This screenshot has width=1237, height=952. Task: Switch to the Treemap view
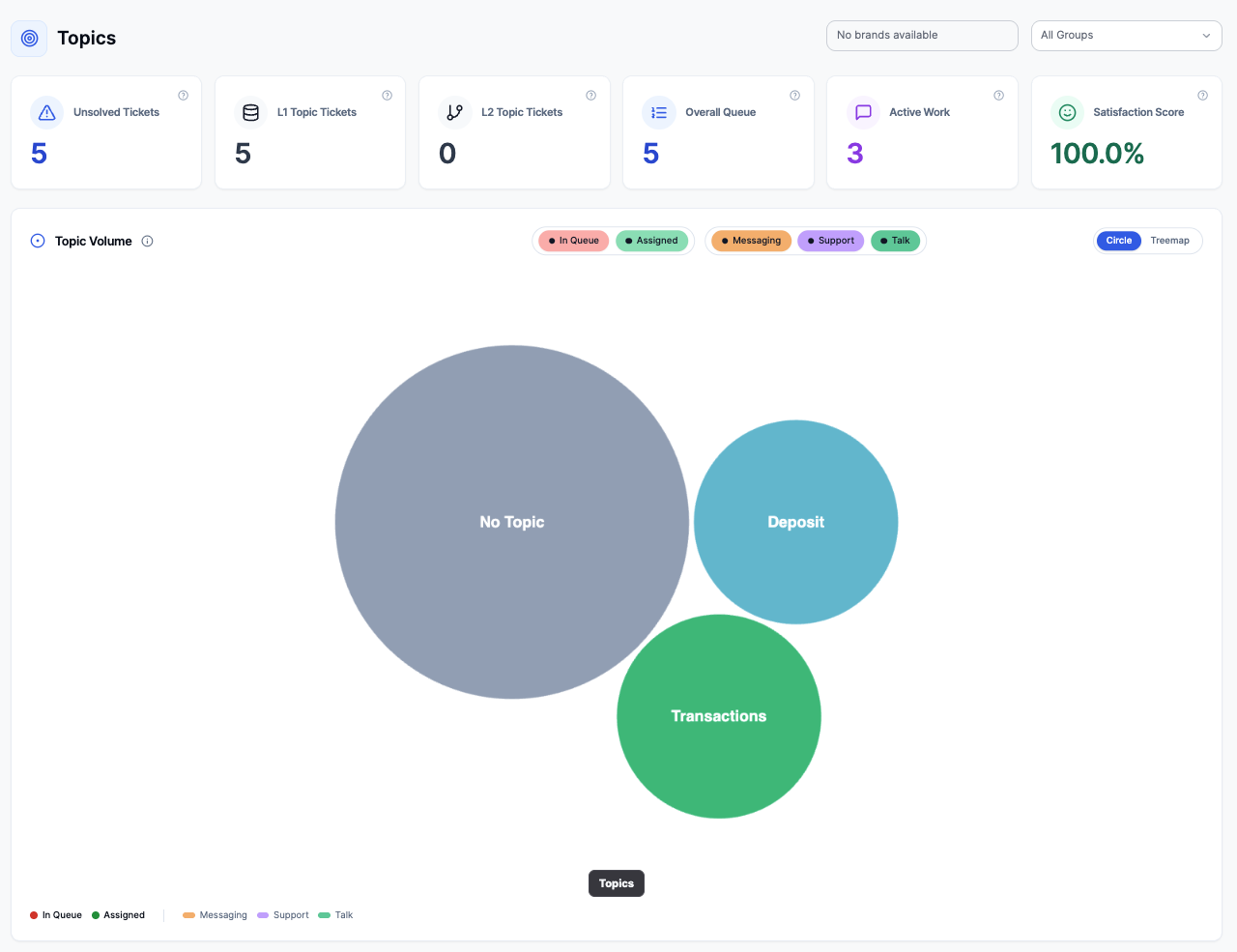pos(1169,241)
